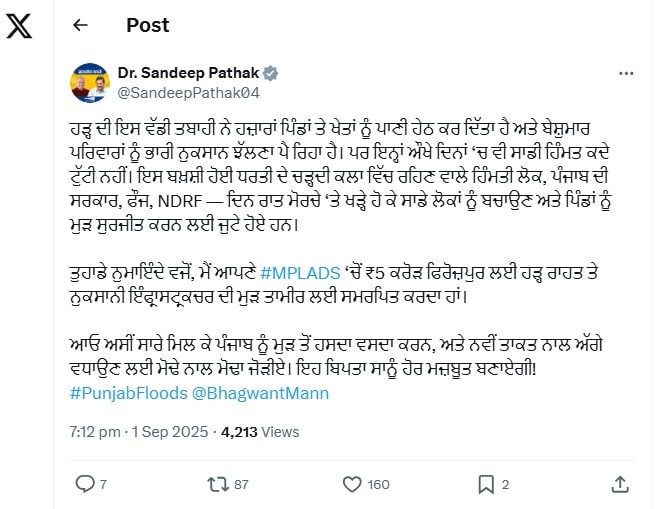Click the Post header title

147,26
